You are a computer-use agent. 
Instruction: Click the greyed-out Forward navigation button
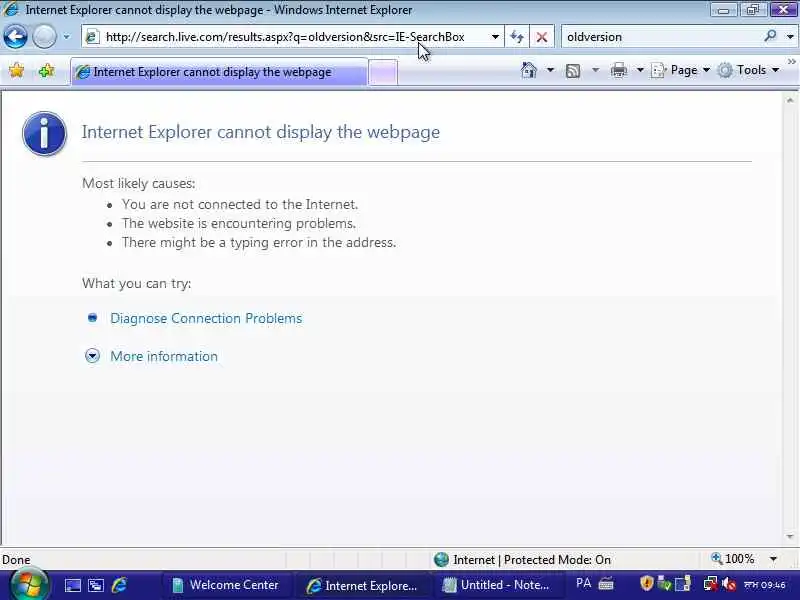click(x=44, y=37)
